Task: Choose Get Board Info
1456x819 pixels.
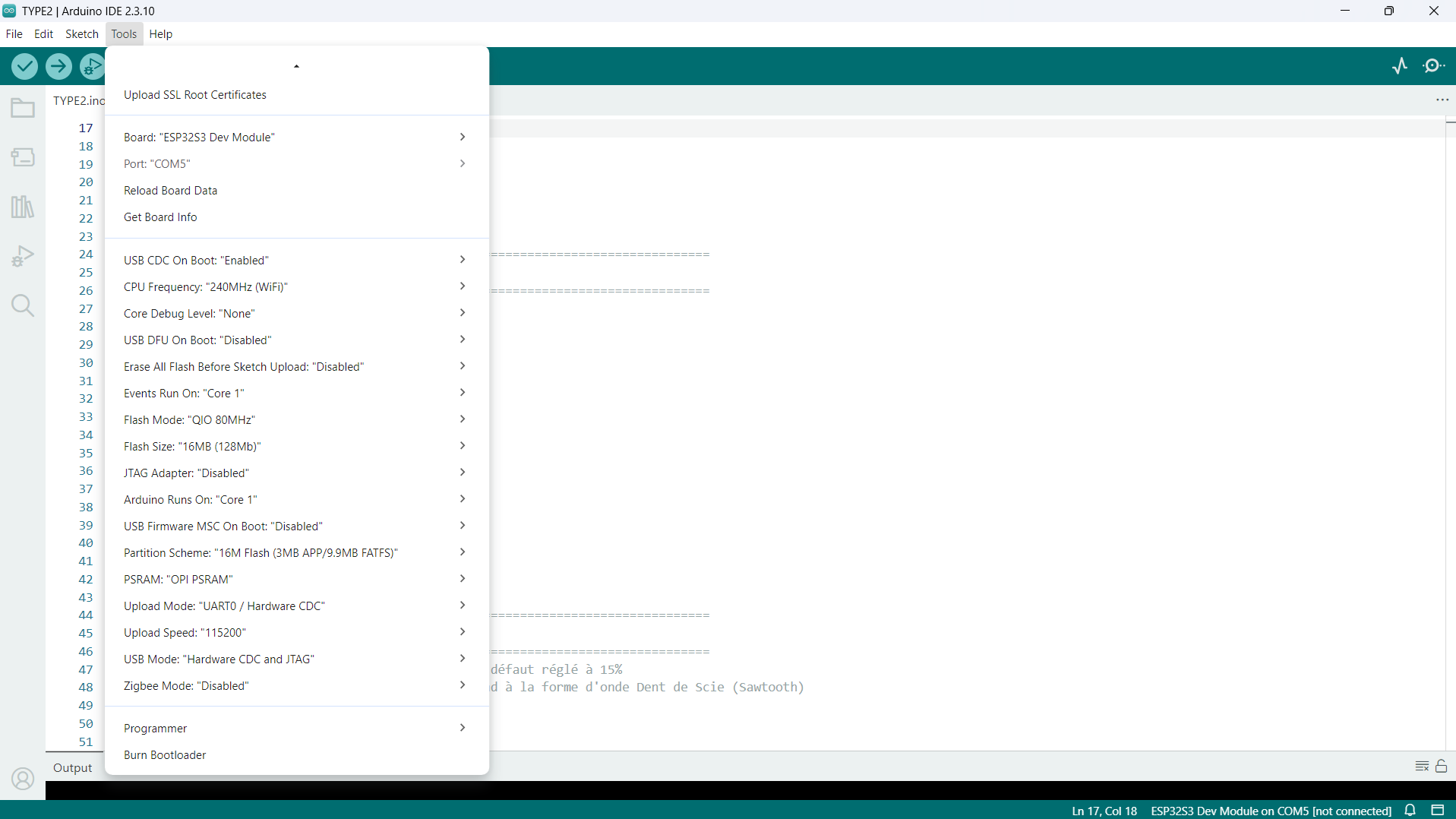Action: point(297,217)
